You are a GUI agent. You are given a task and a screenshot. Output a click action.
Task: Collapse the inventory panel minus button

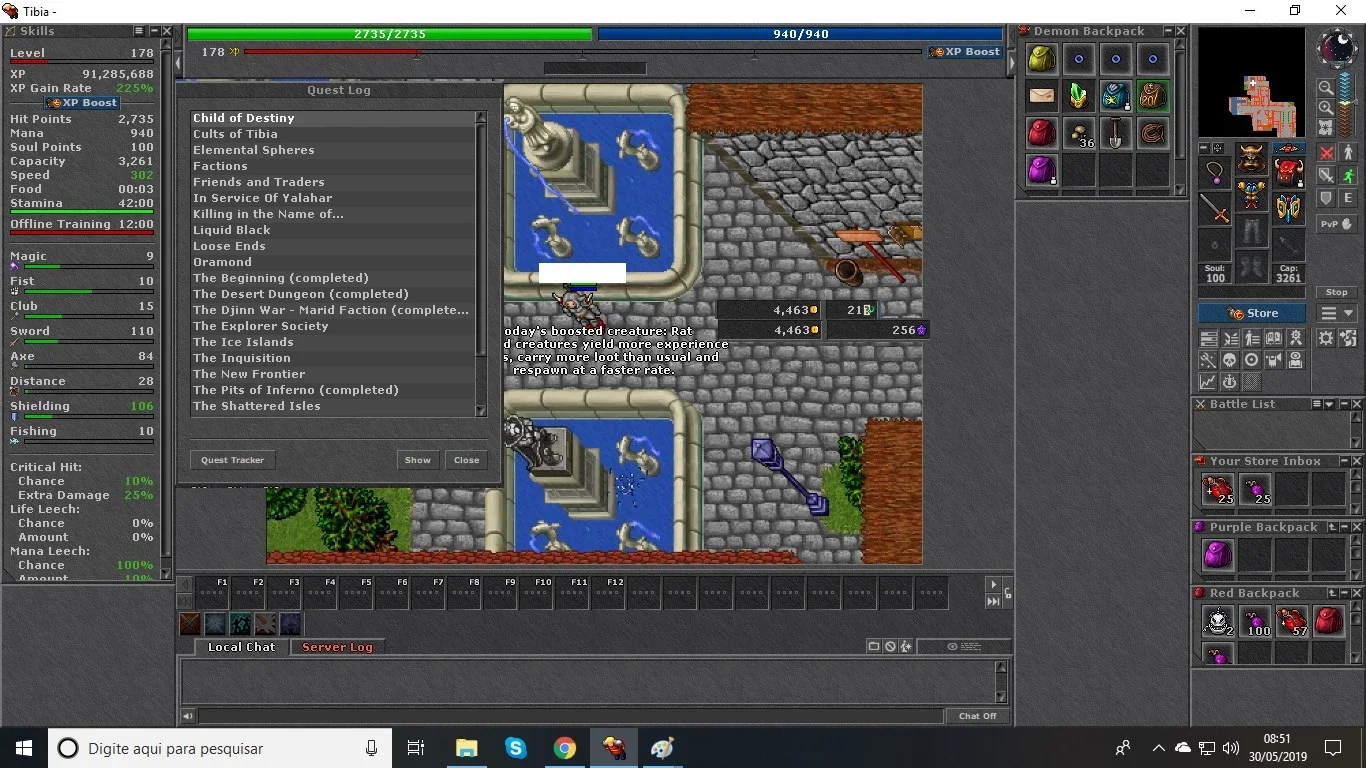pos(1205,147)
